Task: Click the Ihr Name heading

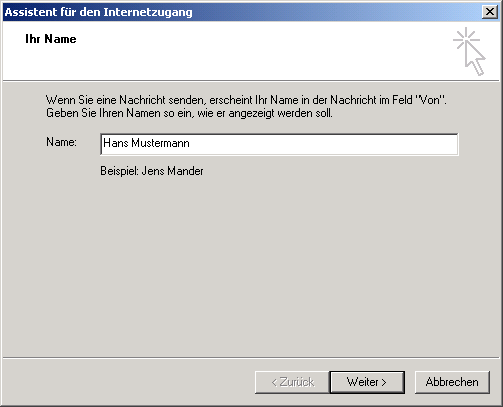Action: click(x=51, y=39)
